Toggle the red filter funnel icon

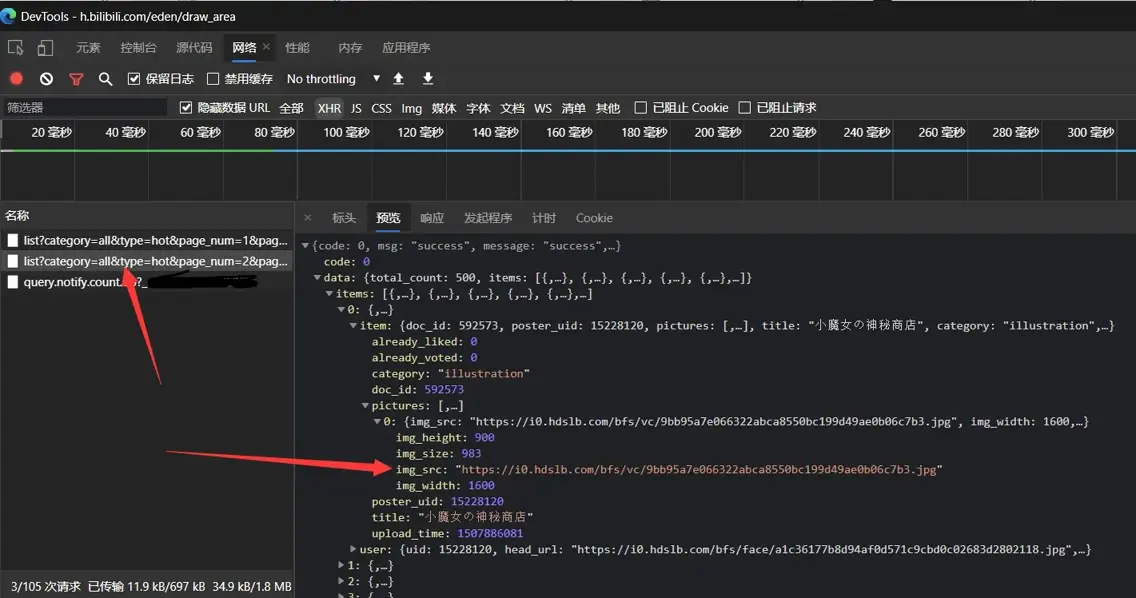76,79
